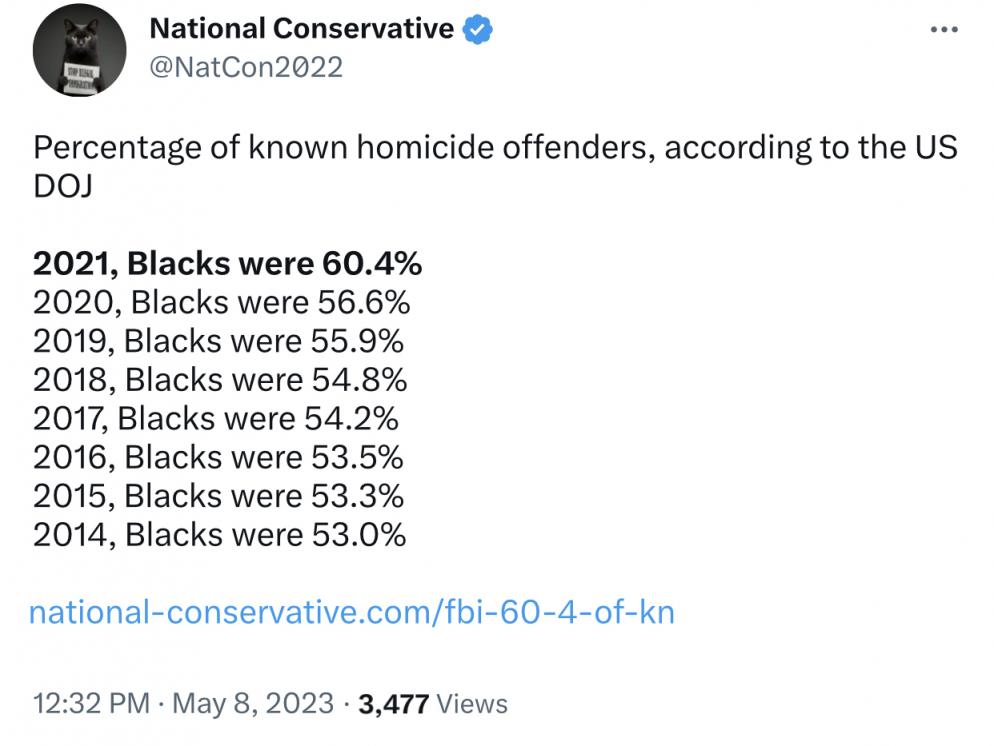Click the May 8, 2023 date
This screenshot has width=994, height=746.
(x=252, y=704)
